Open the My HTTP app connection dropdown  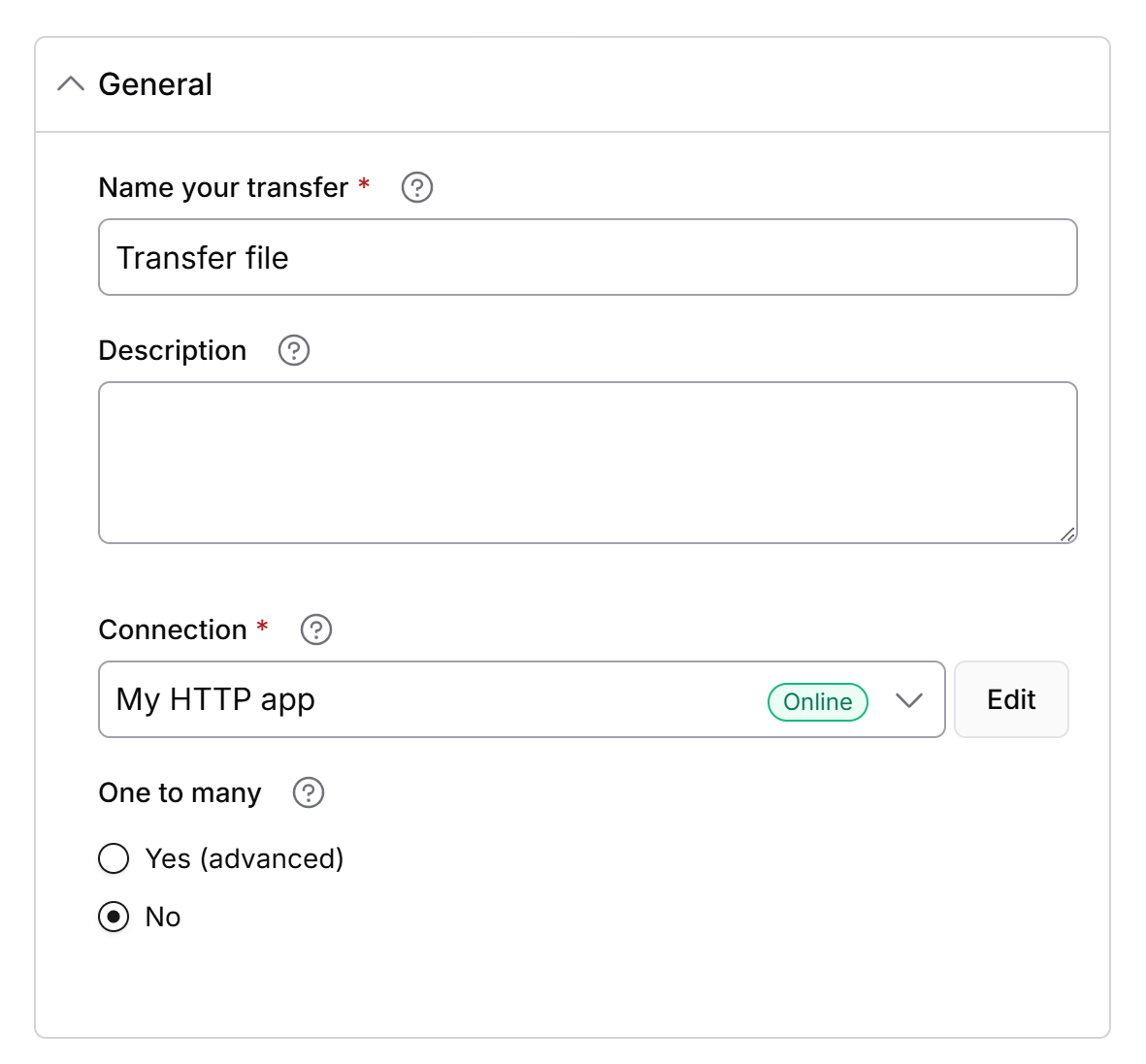522,699
